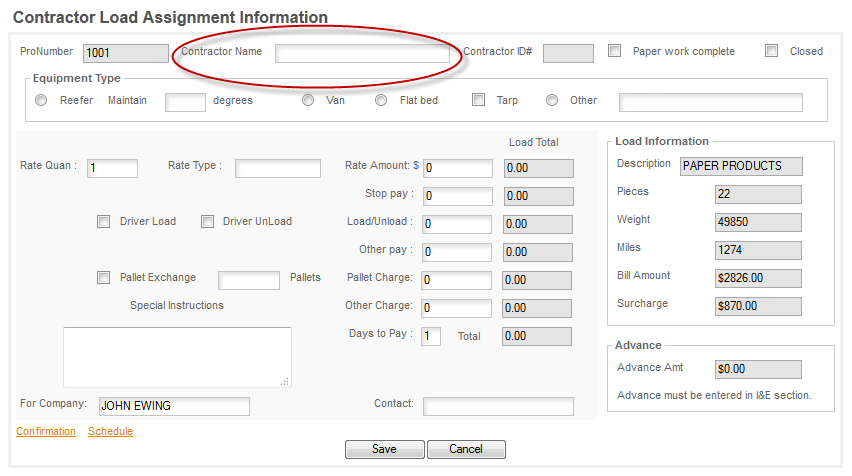The width and height of the screenshot is (852, 476).
Task: Click the Other Charge input field
Action: (456, 308)
